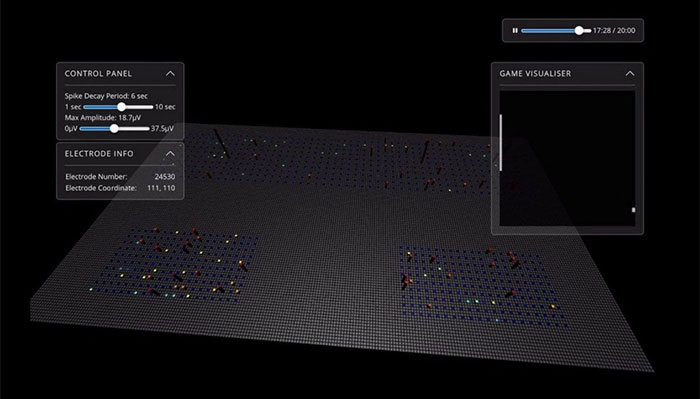This screenshot has width=700, height=399.
Task: Click the bottom-right electrode cluster on grid
Action: coord(482,286)
